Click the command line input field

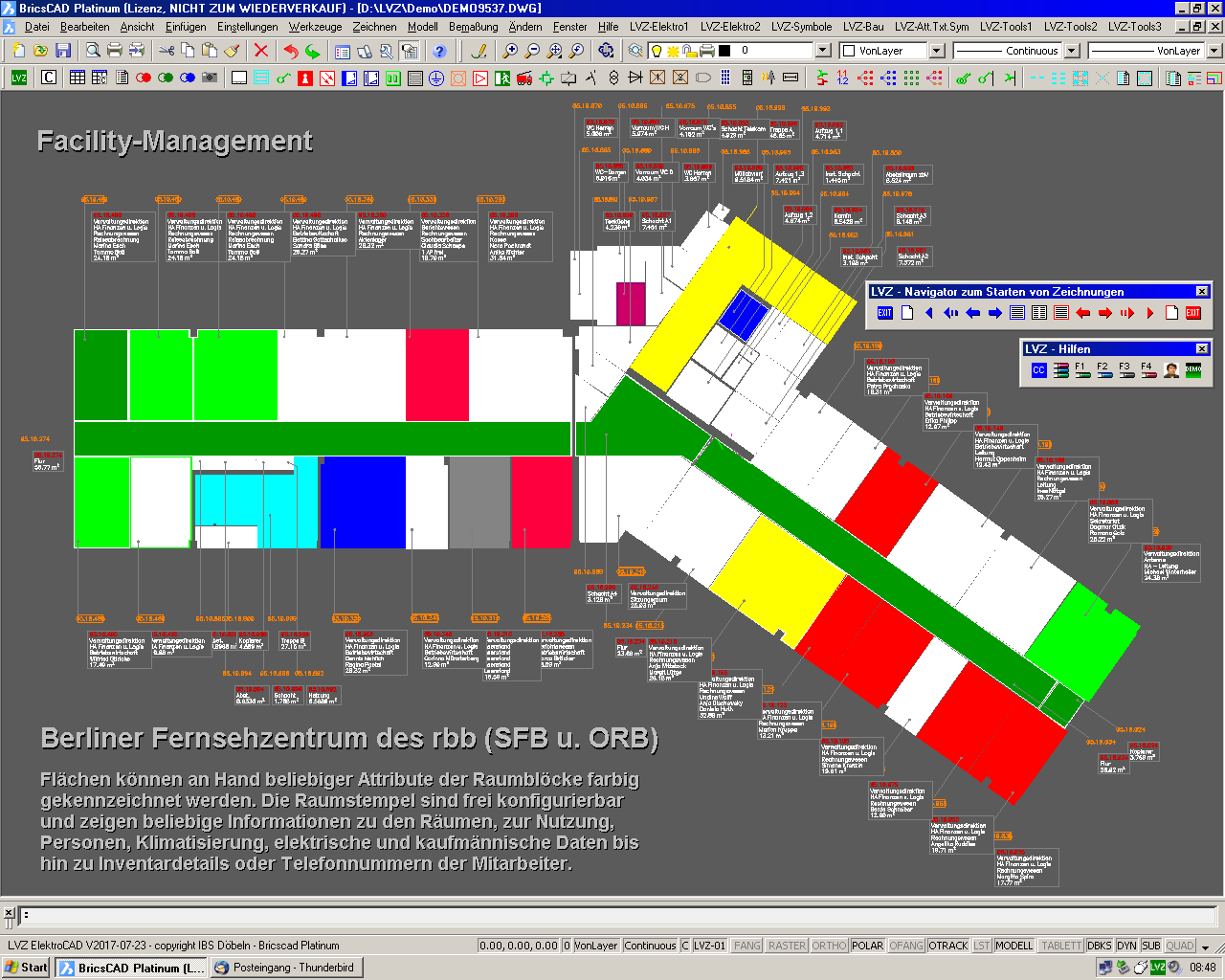coord(617,915)
